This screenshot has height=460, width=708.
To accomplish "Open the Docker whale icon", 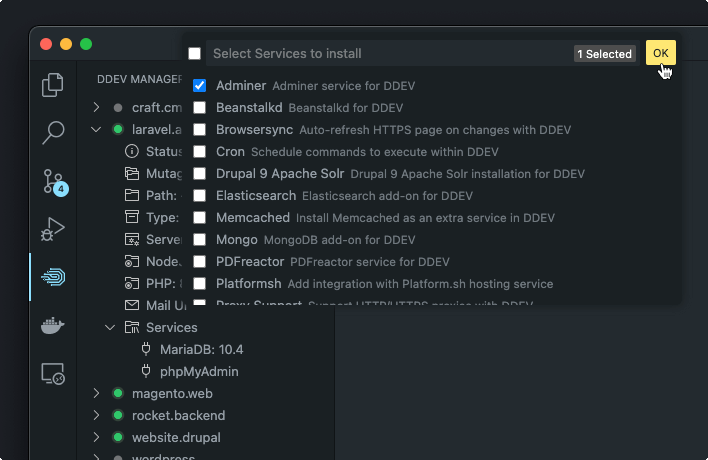I will click(x=53, y=325).
